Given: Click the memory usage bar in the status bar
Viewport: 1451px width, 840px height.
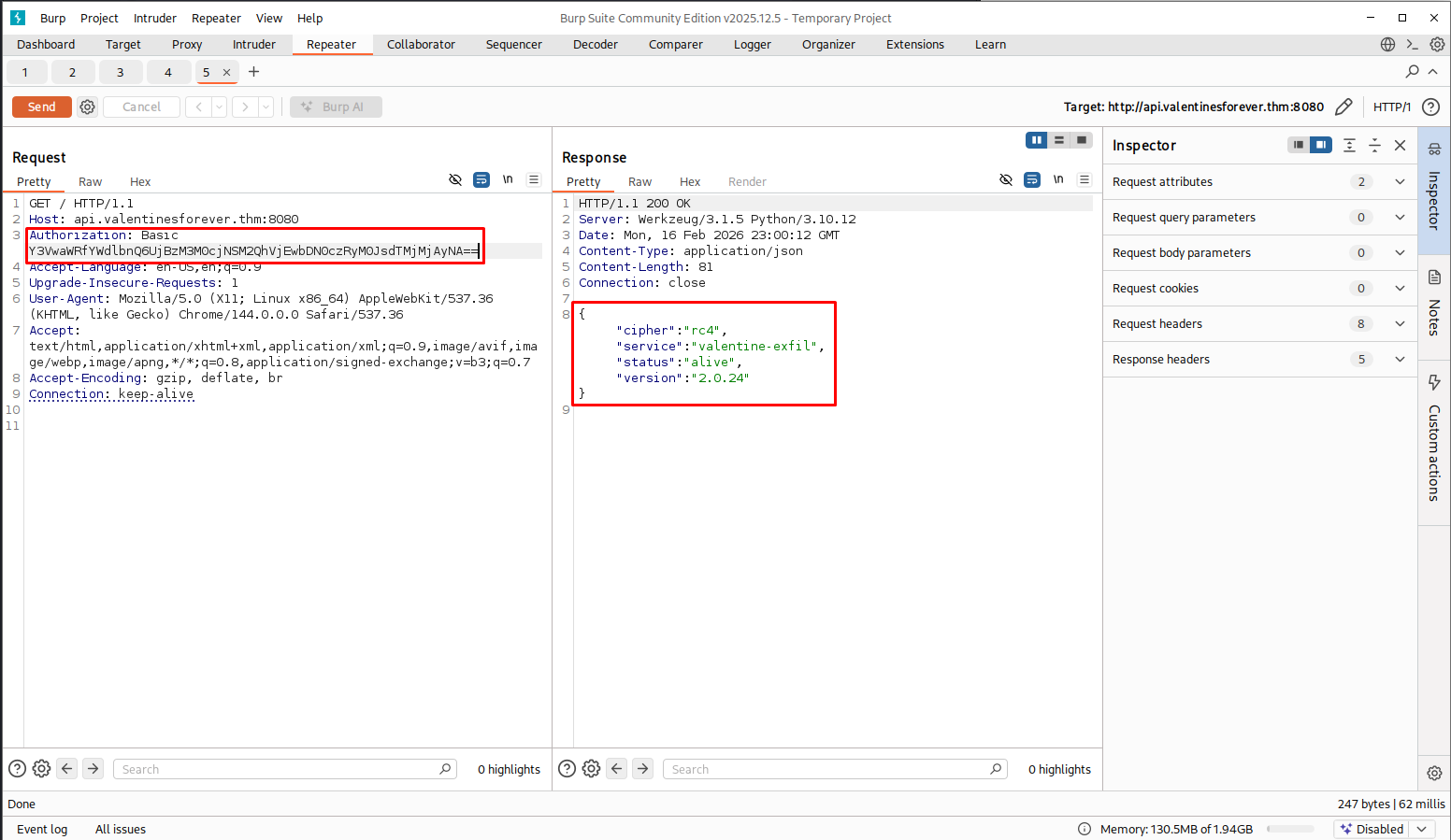Looking at the screenshot, I should pos(1290,829).
